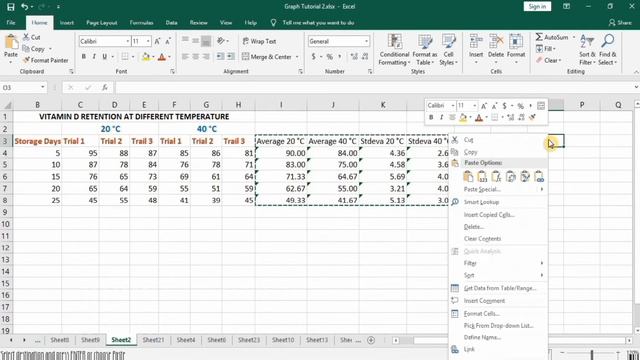The height and width of the screenshot is (360, 640).
Task: Click the Save icon in quick access toolbar
Action: (11, 7)
